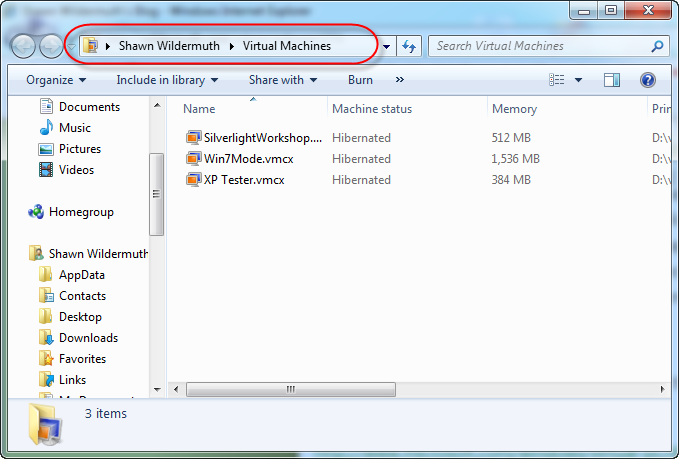Open the Organize dropdown menu
Image resolution: width=679 pixels, height=459 pixels.
(x=56, y=80)
